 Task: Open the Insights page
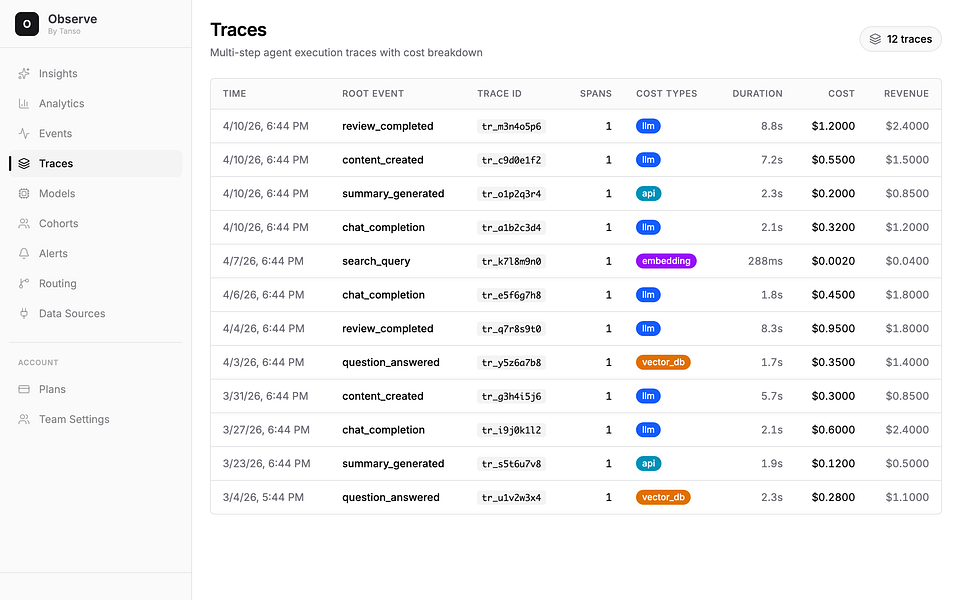(96, 73)
